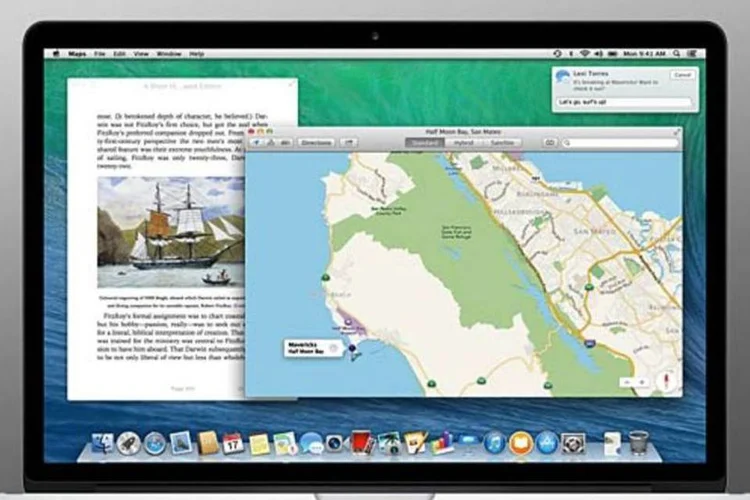The height and width of the screenshot is (500, 750).
Task: Switch to Satellite map view
Action: click(x=502, y=143)
